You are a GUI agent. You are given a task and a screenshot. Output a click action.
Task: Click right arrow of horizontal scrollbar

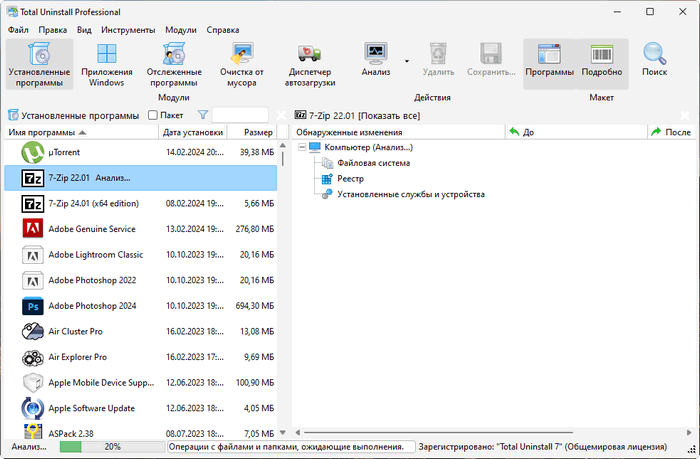tap(689, 432)
